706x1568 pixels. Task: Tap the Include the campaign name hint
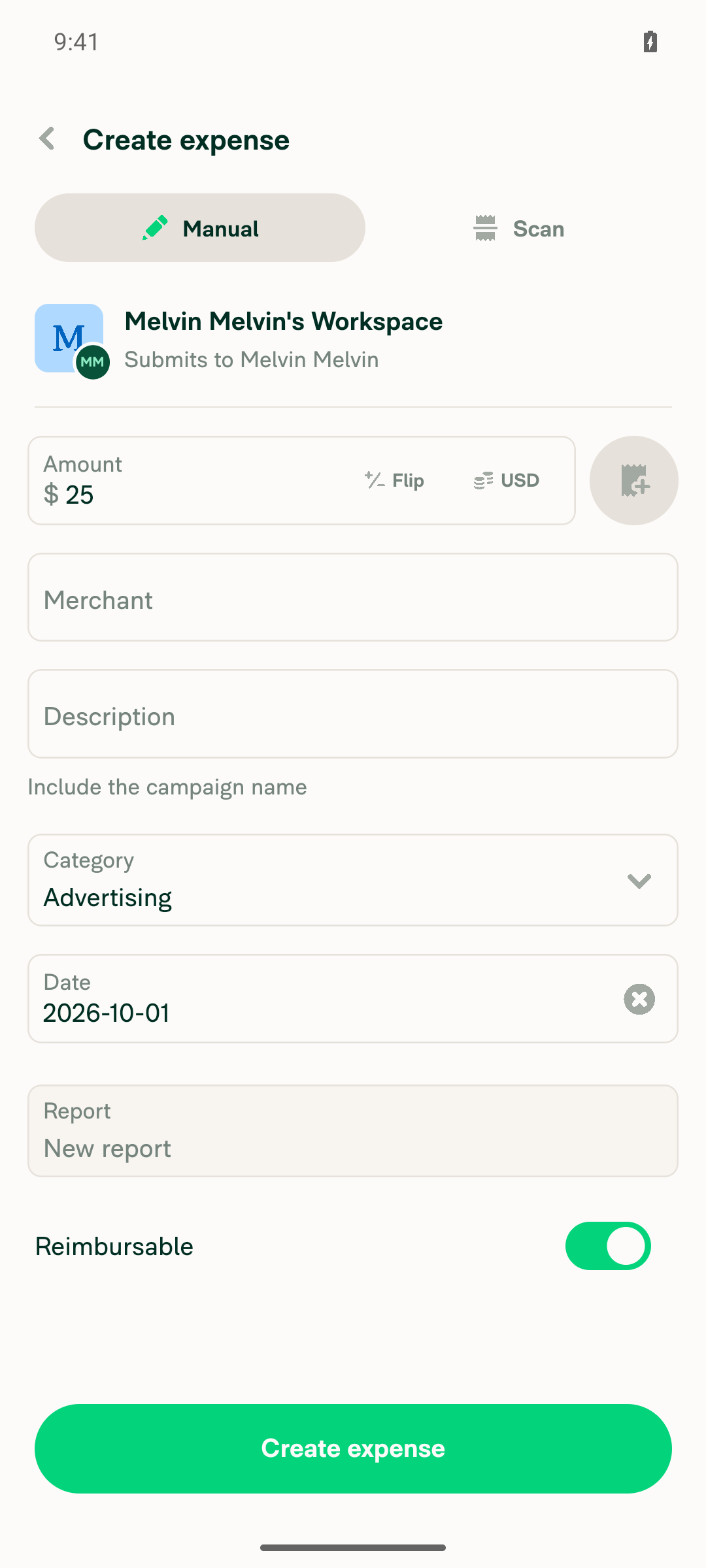click(167, 787)
